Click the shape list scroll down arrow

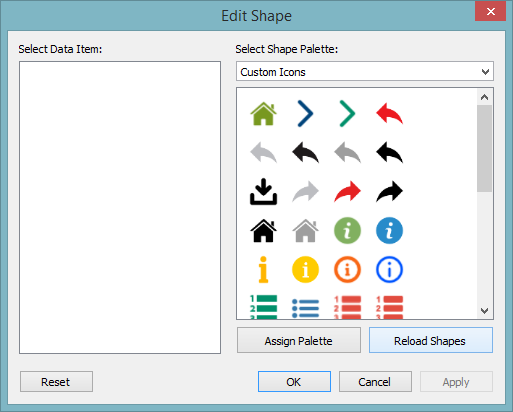coord(485,311)
